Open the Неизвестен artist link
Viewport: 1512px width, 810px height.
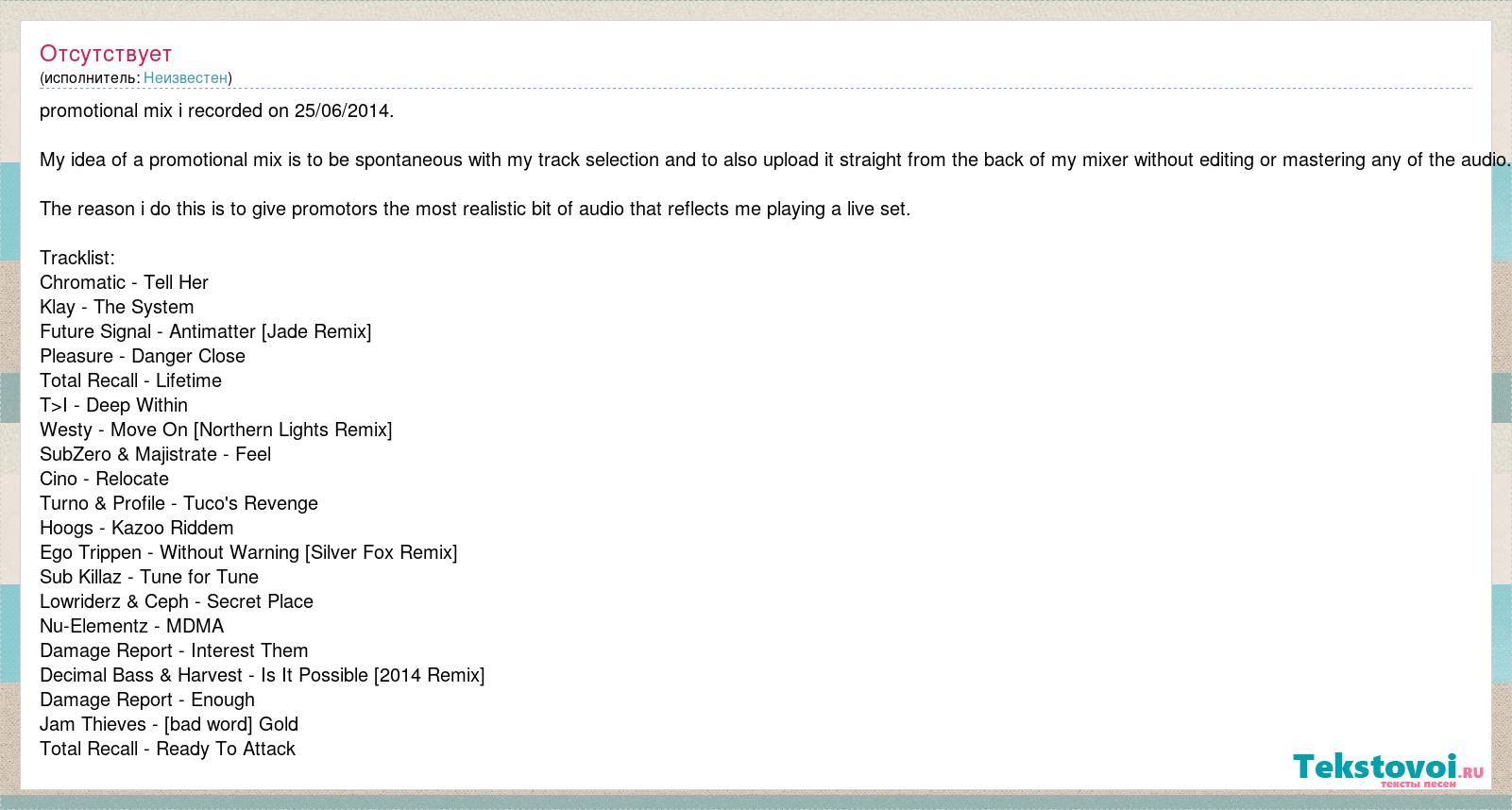[185, 77]
